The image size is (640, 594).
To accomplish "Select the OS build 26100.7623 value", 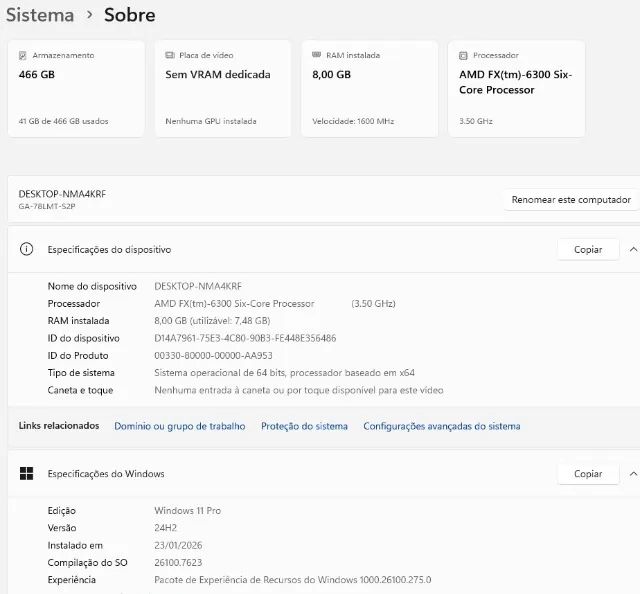I will pyautogui.click(x=178, y=563).
